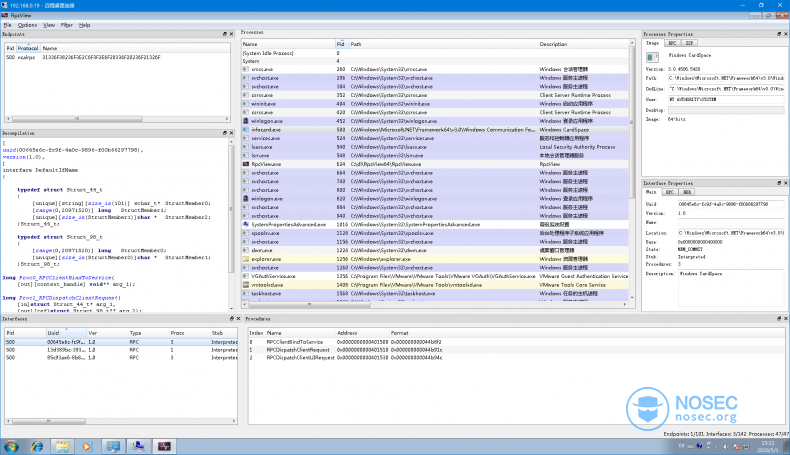Float the Decompilation panel
Viewport: 790px width, 455px height.
coord(225,133)
